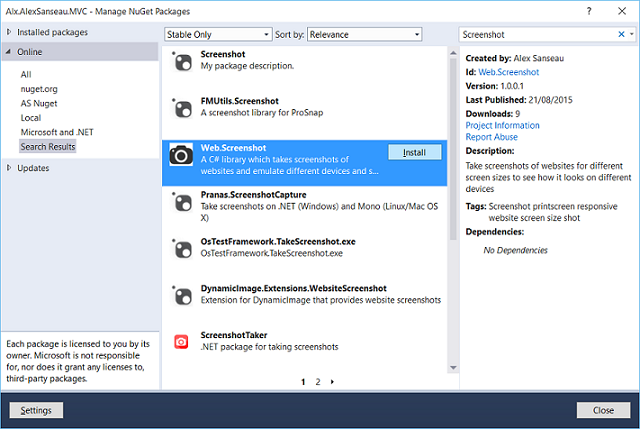This screenshot has width=640, height=429.
Task: Click the Last Published date 21/08/2015
Action: pos(550,100)
